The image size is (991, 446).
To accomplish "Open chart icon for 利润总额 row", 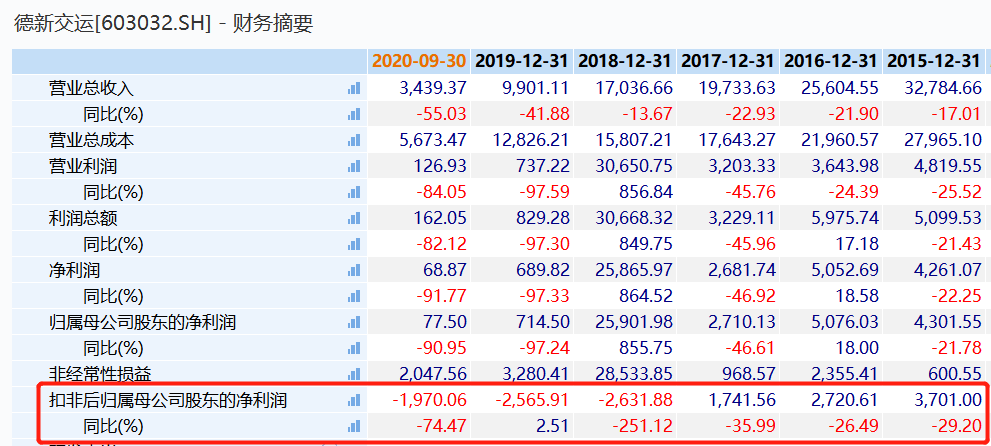I will pyautogui.click(x=353, y=218).
